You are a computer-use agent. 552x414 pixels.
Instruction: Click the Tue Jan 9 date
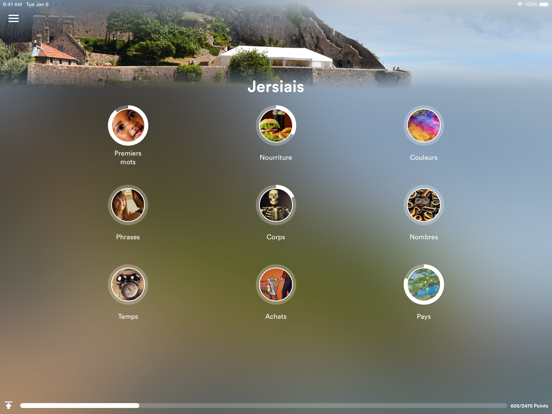pyautogui.click(x=37, y=4)
